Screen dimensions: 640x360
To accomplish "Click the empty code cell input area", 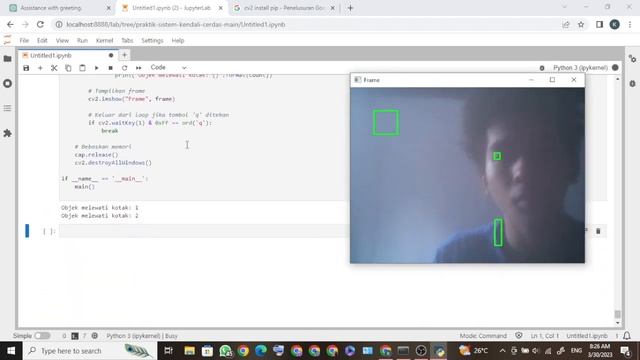I will [204, 231].
